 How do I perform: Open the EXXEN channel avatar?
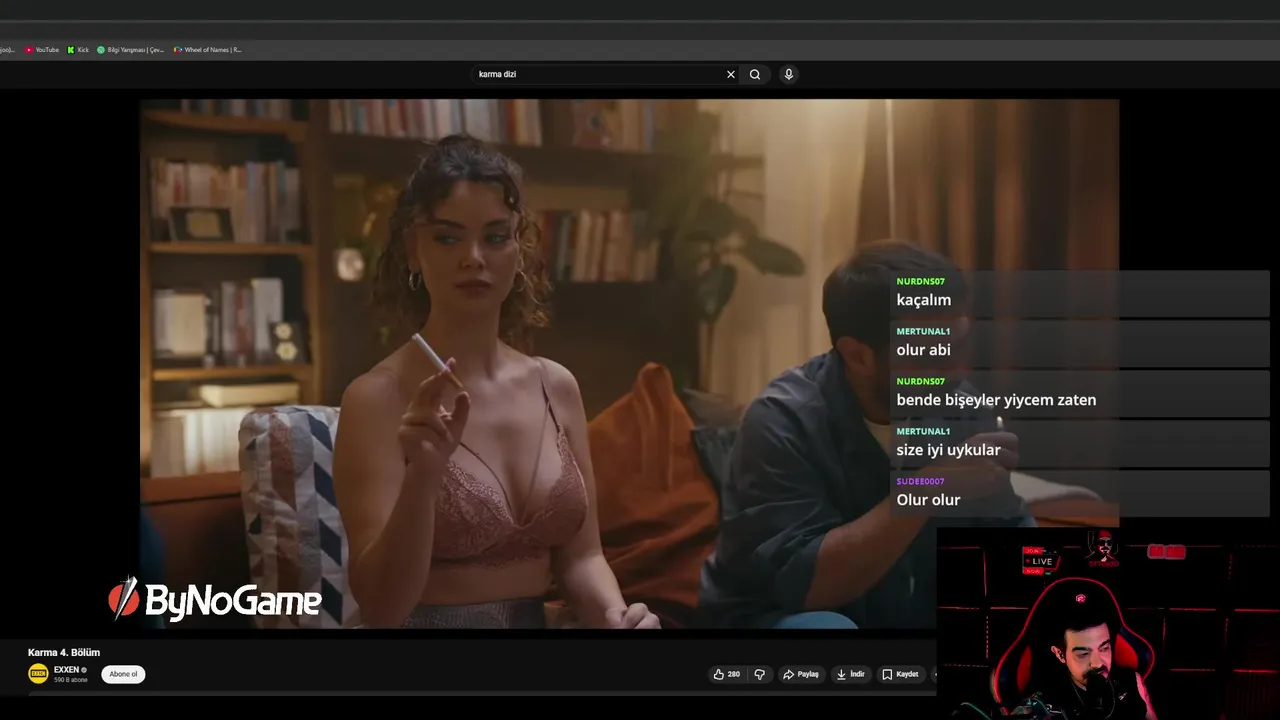pyautogui.click(x=38, y=673)
